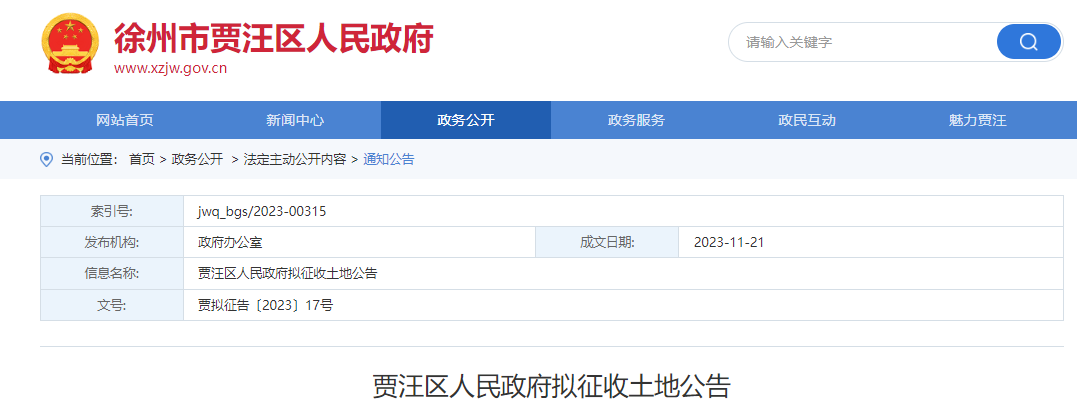Click document number 贾拟征告〔2023〕17号
Viewport: 1077px width, 411px height.
pyautogui.click(x=265, y=305)
